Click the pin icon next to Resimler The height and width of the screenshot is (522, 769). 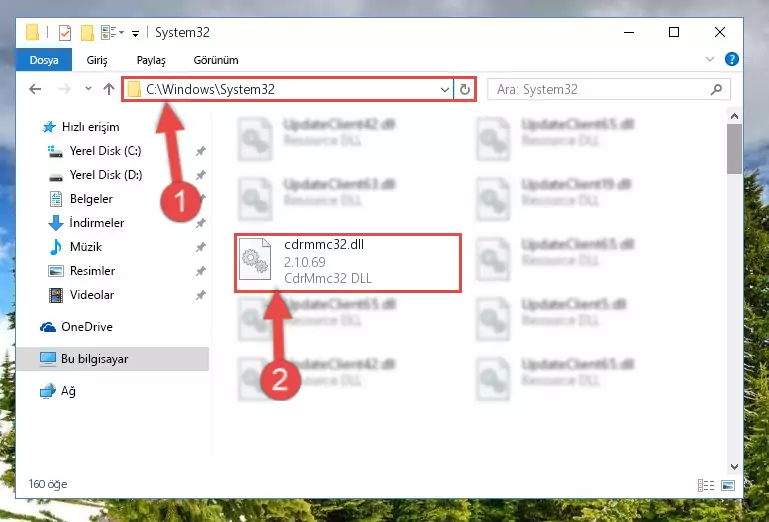coord(201,271)
